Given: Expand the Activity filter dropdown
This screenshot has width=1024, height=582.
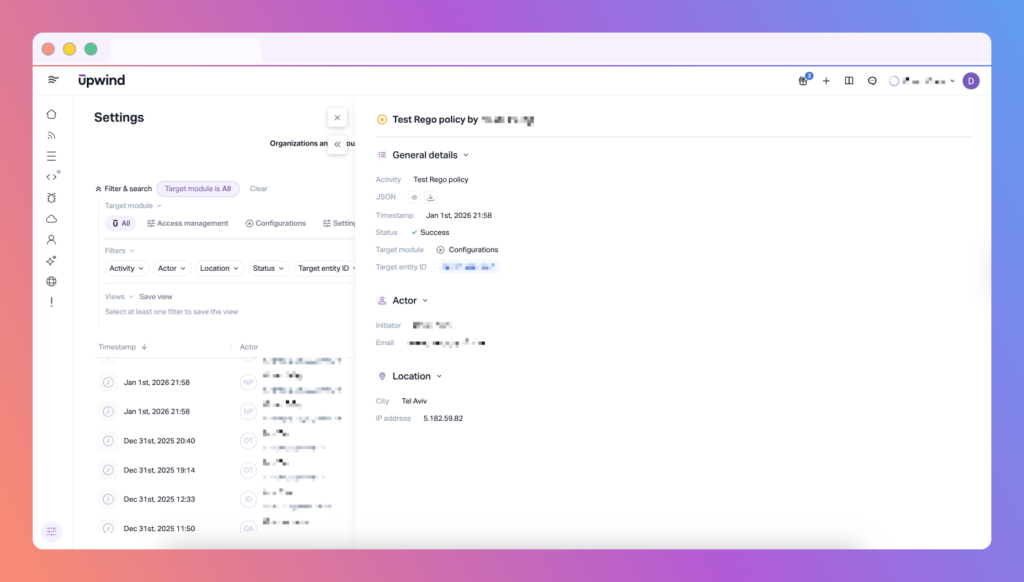Looking at the screenshot, I should coord(125,268).
